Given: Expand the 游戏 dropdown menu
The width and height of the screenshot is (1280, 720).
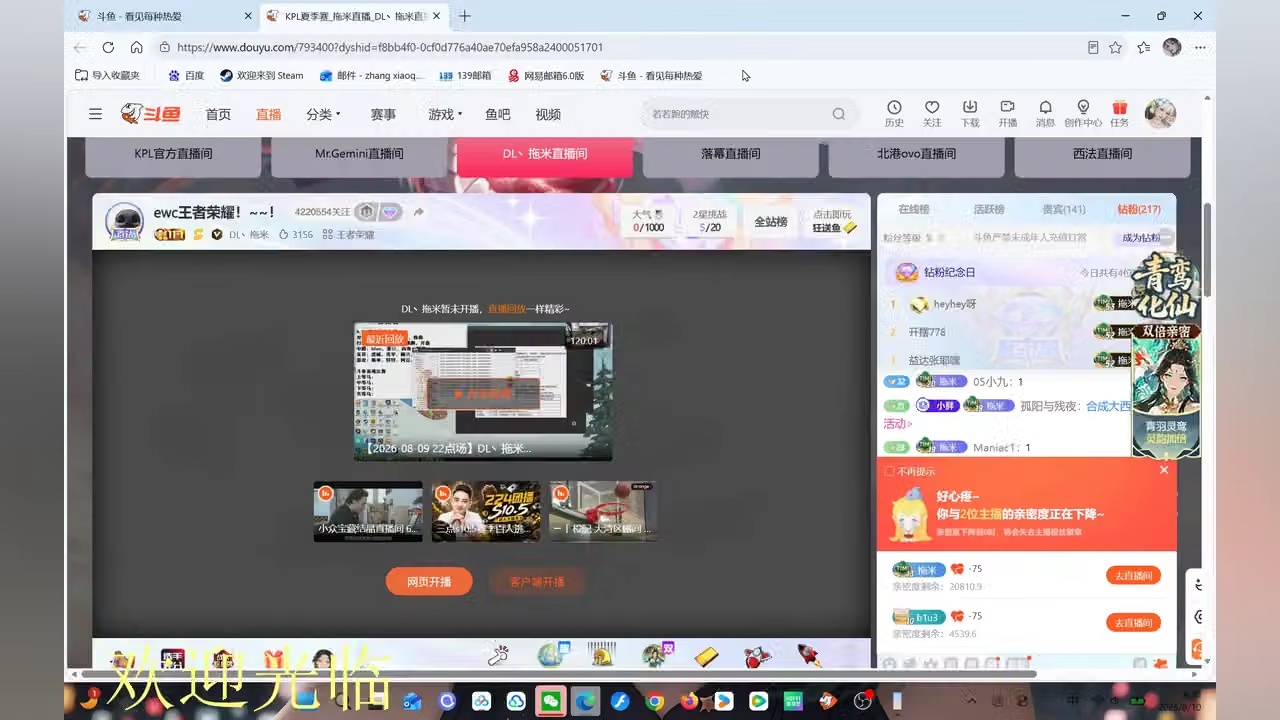Looking at the screenshot, I should click(x=445, y=114).
